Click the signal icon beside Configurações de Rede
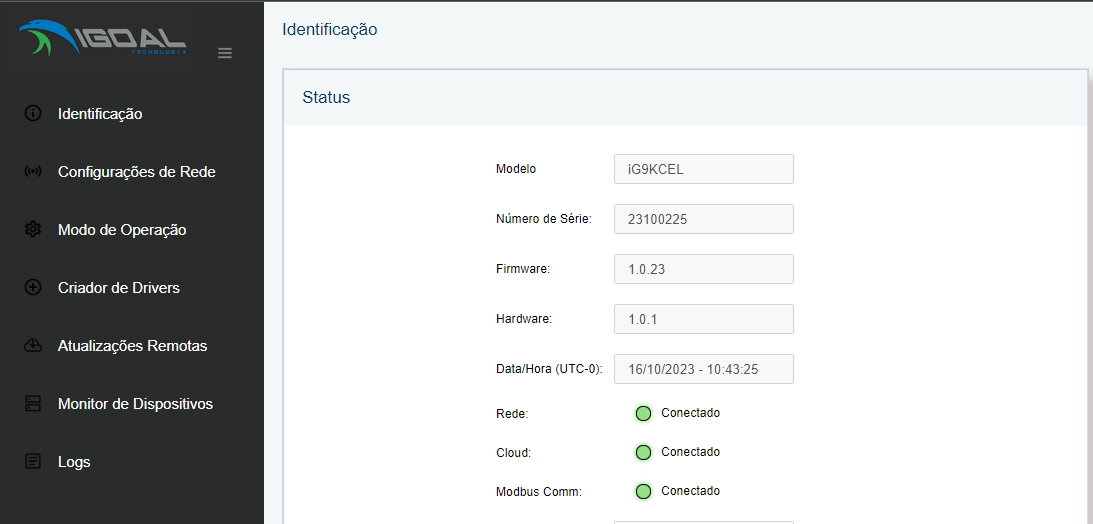The width and height of the screenshot is (1093, 524). tap(33, 171)
